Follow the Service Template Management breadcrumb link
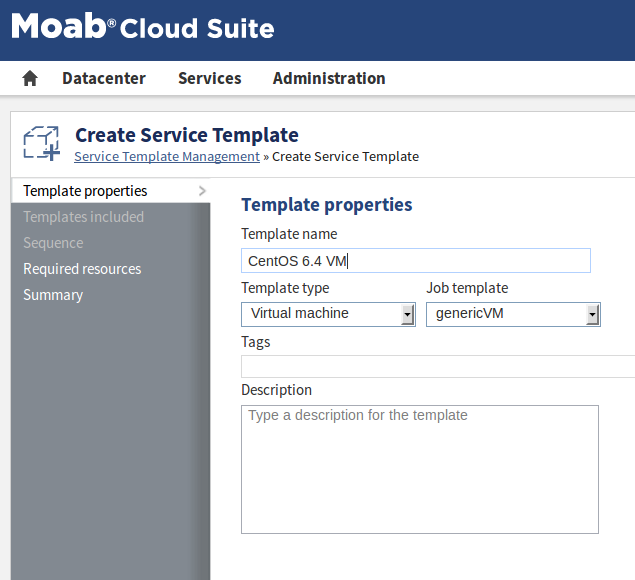The height and width of the screenshot is (580, 635). pyautogui.click(x=166, y=157)
